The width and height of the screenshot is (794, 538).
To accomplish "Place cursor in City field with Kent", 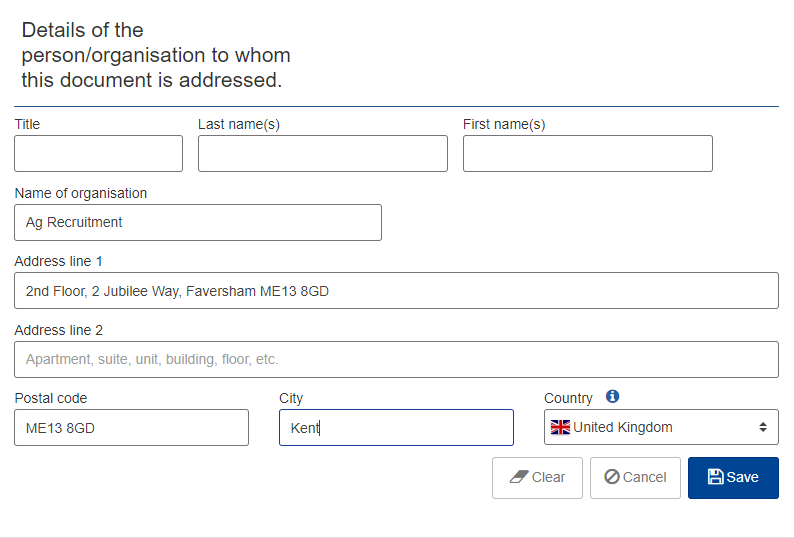I will tap(396, 428).
